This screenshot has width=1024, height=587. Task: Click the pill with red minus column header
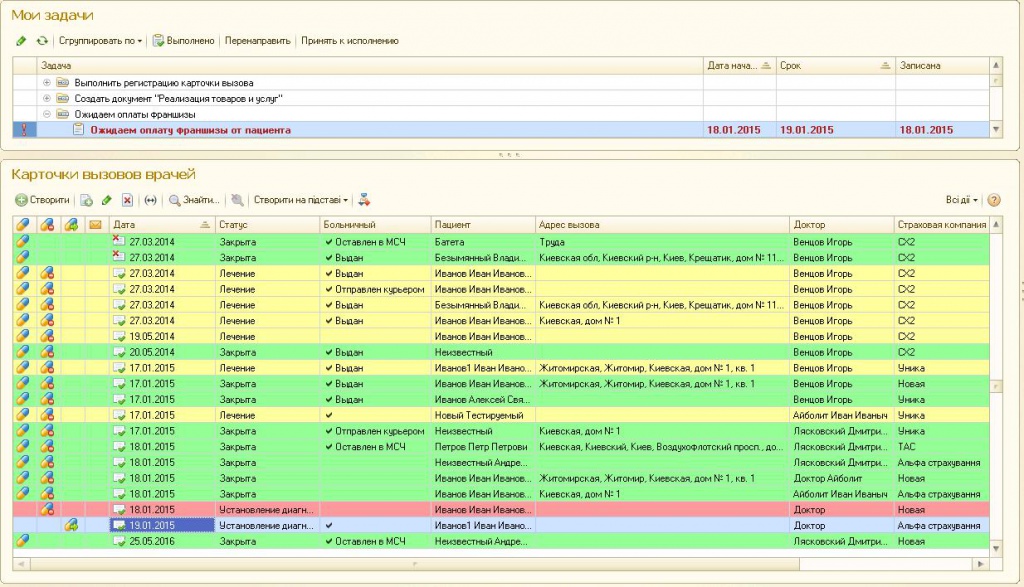click(47, 225)
